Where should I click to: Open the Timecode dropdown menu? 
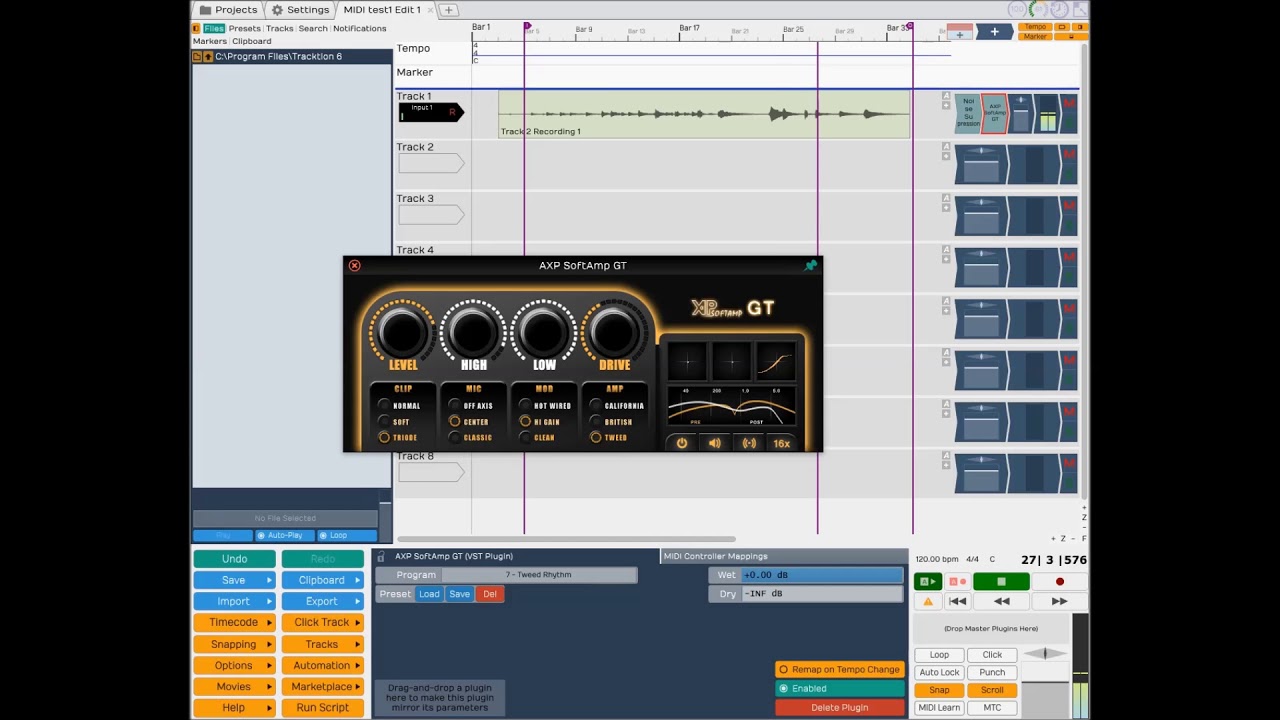coord(234,622)
